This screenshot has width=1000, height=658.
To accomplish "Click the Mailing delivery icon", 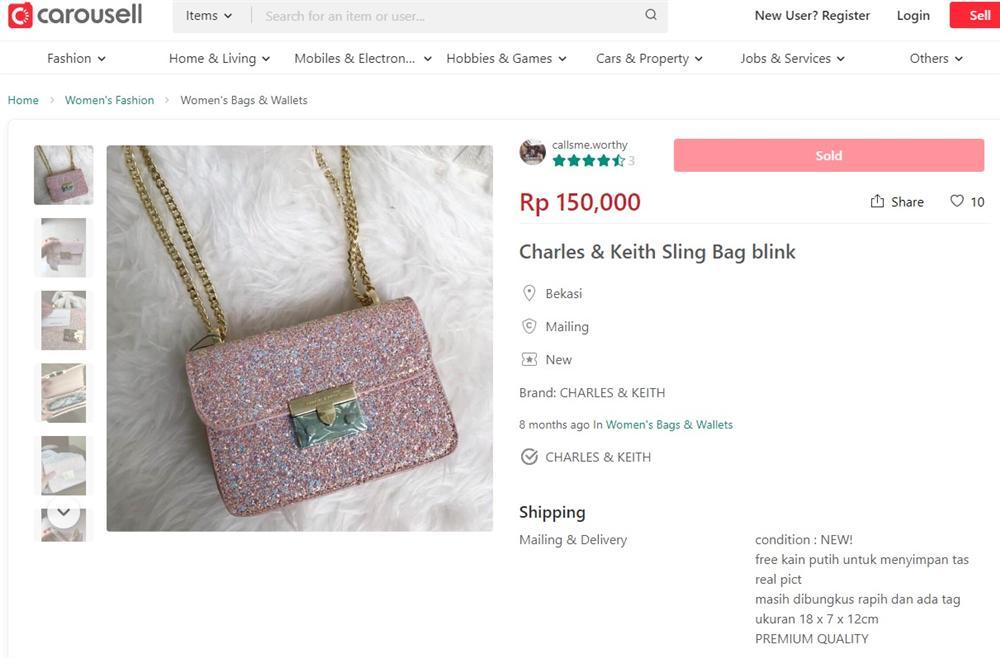I will (x=529, y=326).
